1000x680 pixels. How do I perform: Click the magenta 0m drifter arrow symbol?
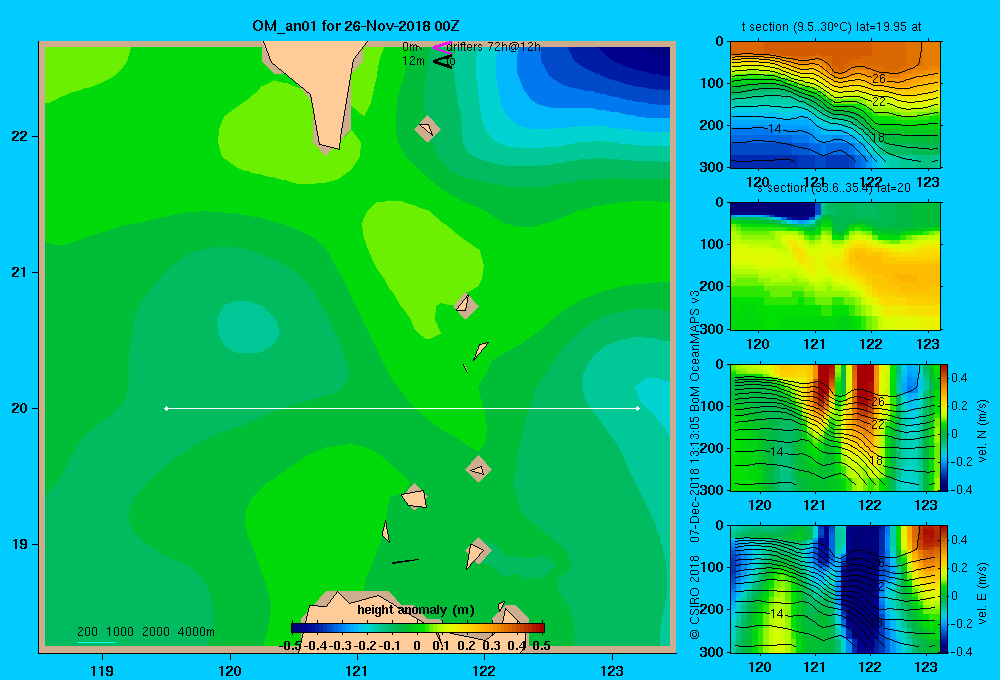[x=442, y=47]
